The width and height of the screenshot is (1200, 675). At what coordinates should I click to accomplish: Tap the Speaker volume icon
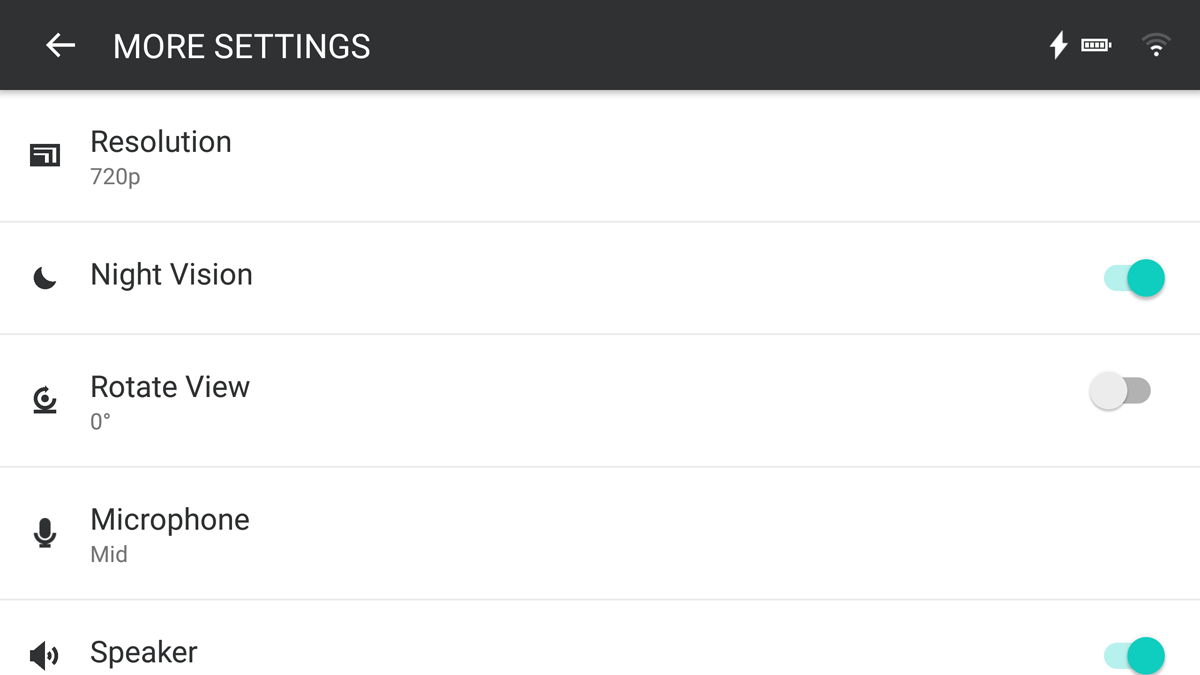point(45,656)
